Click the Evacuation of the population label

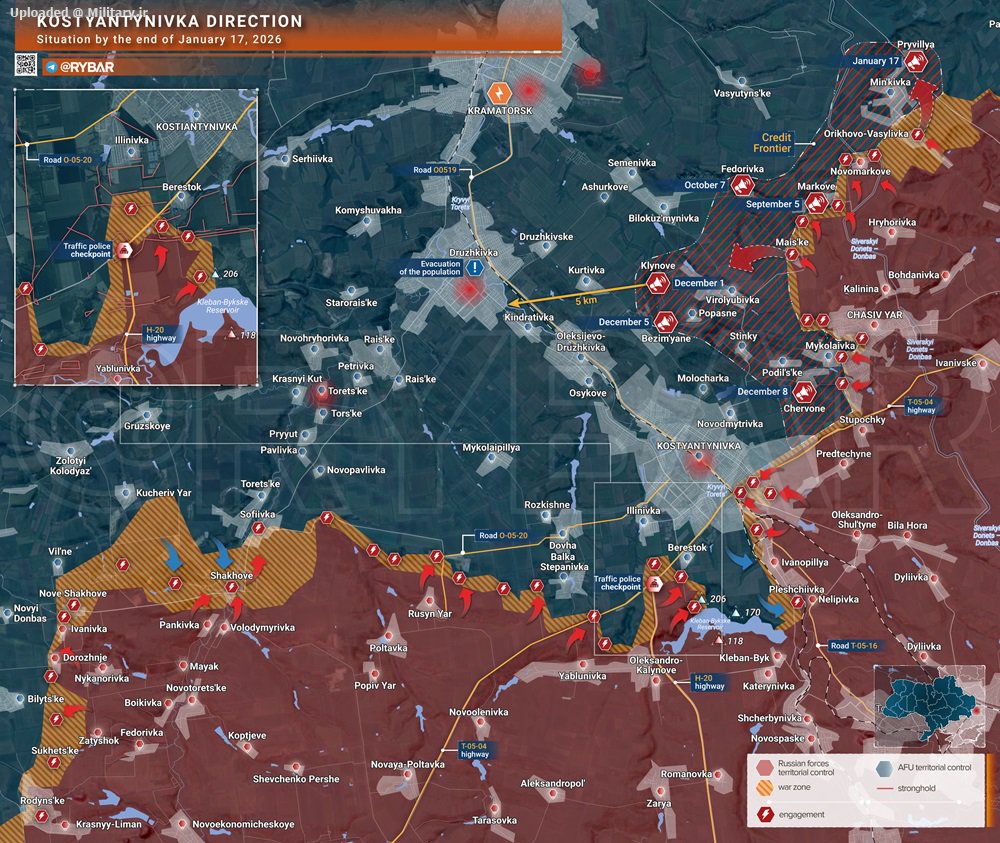pos(430,268)
